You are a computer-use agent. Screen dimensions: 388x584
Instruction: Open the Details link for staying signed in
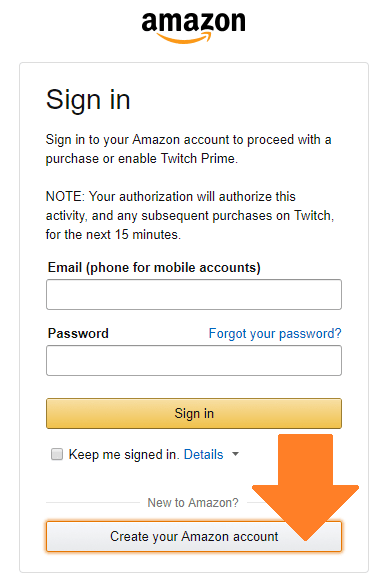click(204, 454)
